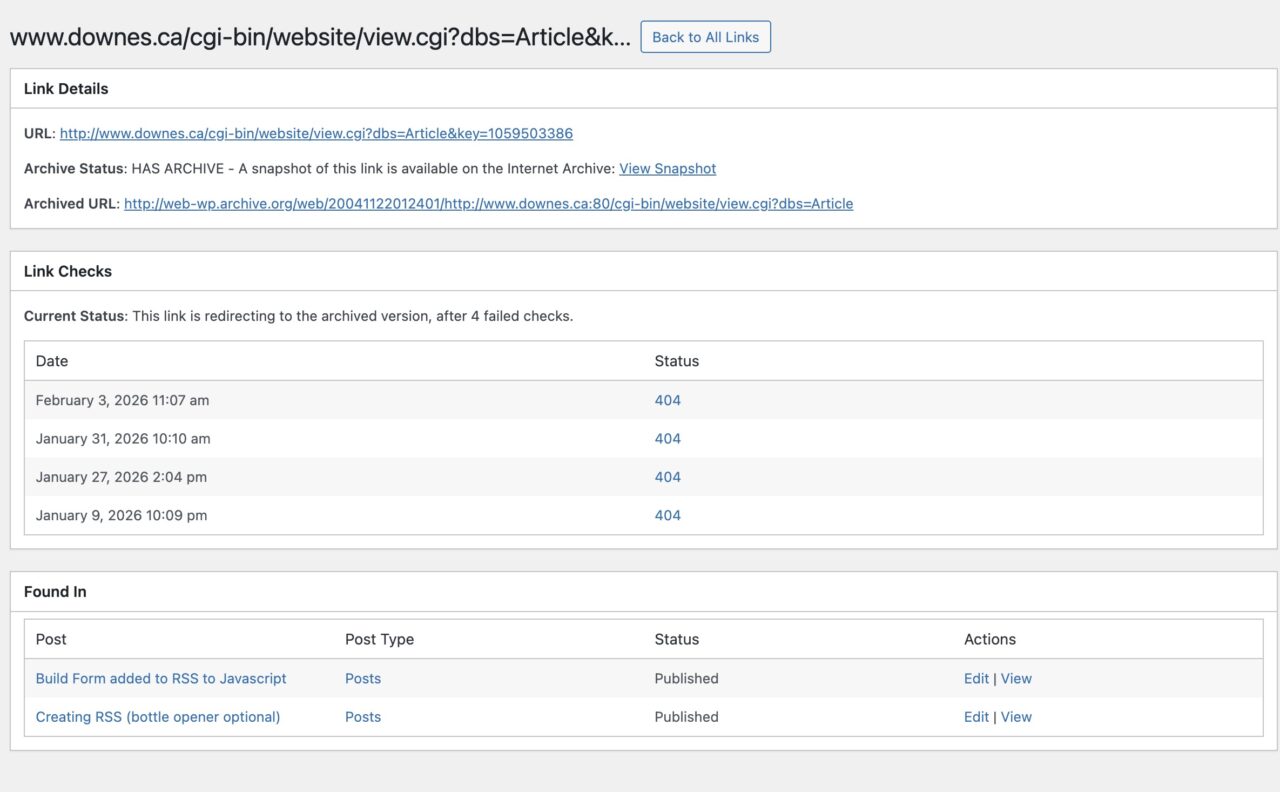The image size is (1280, 792).
Task: Click the Date column header in Link Checks
Action: 52,361
